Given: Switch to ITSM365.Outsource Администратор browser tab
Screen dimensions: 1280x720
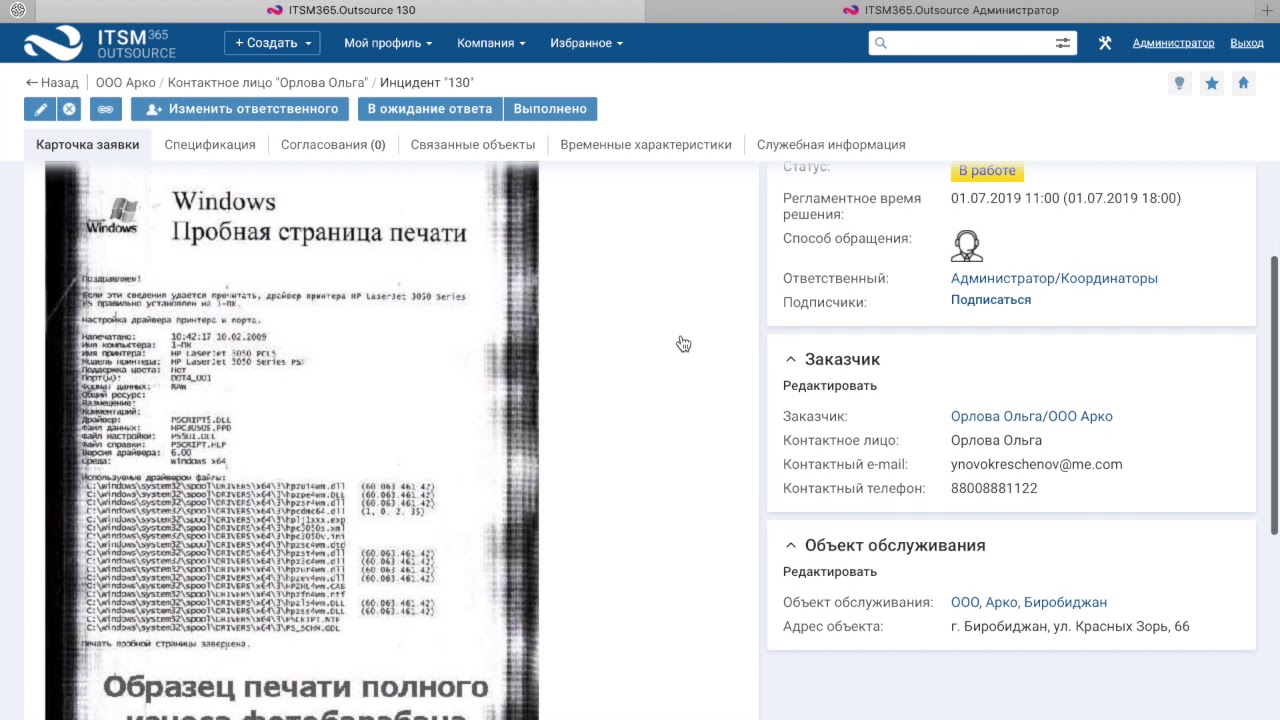Looking at the screenshot, I should coord(950,10).
